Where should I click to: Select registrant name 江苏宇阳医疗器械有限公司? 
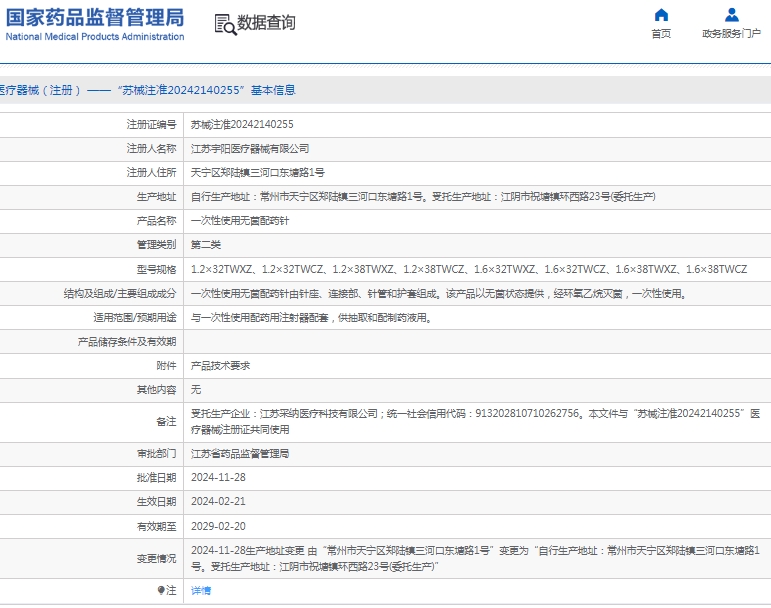coord(250,148)
